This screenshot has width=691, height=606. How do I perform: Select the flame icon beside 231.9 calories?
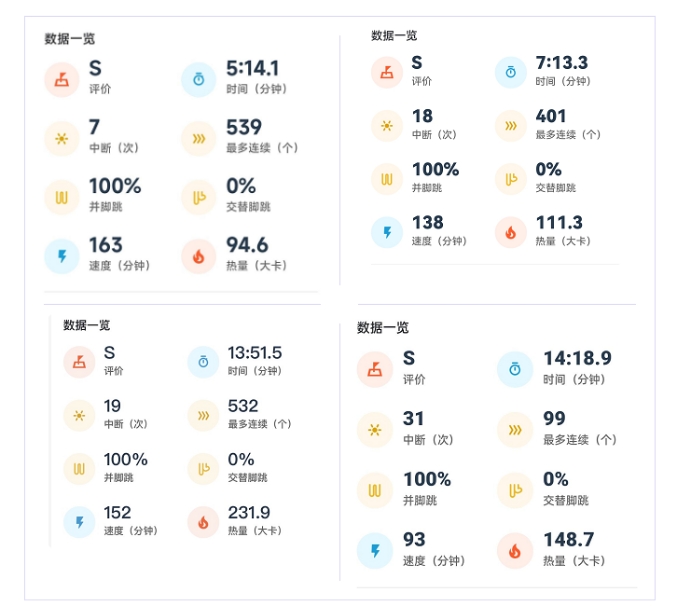point(203,522)
